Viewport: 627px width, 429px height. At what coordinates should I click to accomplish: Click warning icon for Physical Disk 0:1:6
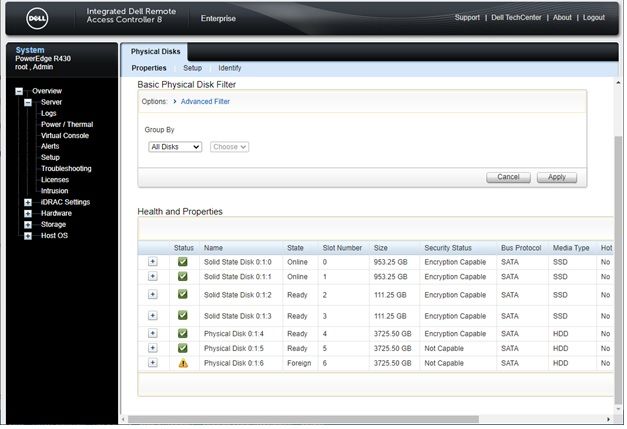(183, 363)
